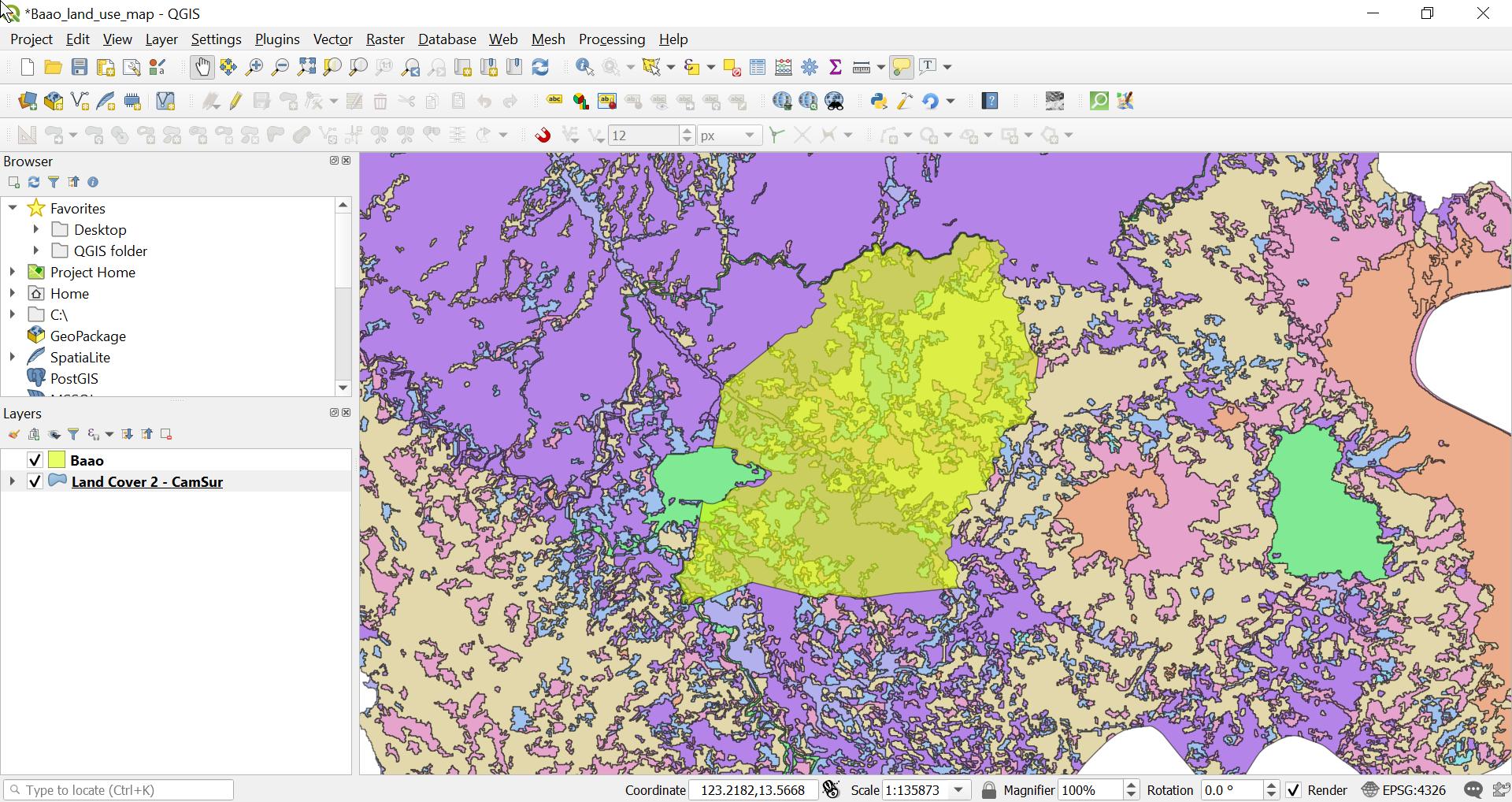Create a new project with the blank page icon

coord(28,67)
